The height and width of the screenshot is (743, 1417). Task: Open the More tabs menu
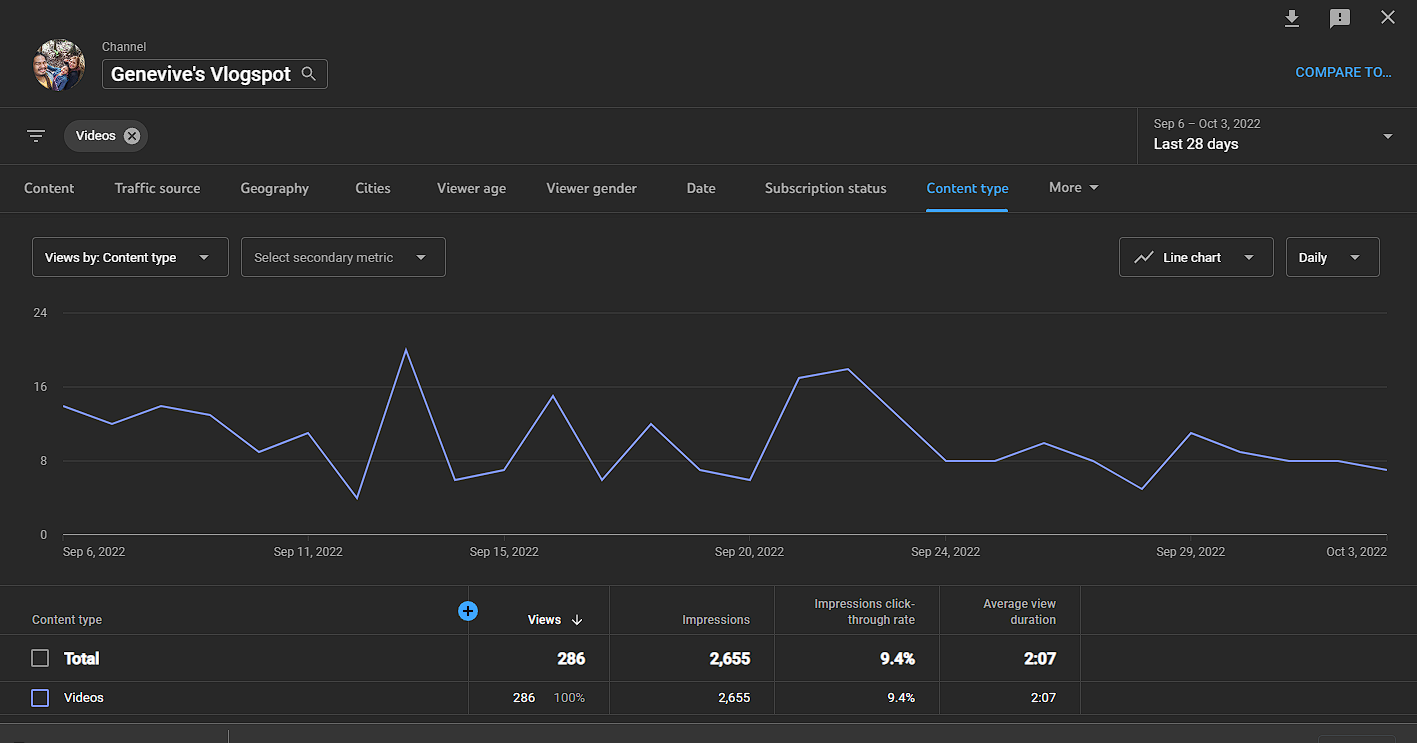(1073, 187)
